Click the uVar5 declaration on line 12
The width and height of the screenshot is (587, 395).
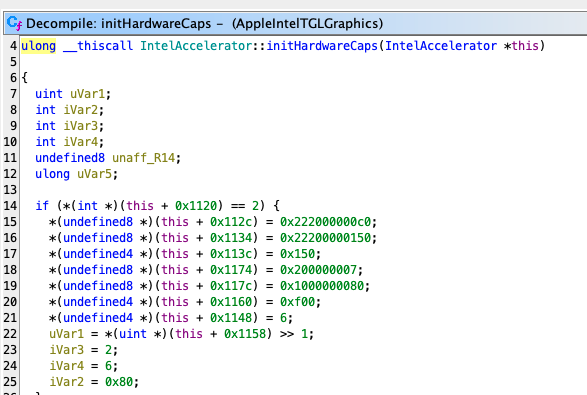(x=95, y=174)
